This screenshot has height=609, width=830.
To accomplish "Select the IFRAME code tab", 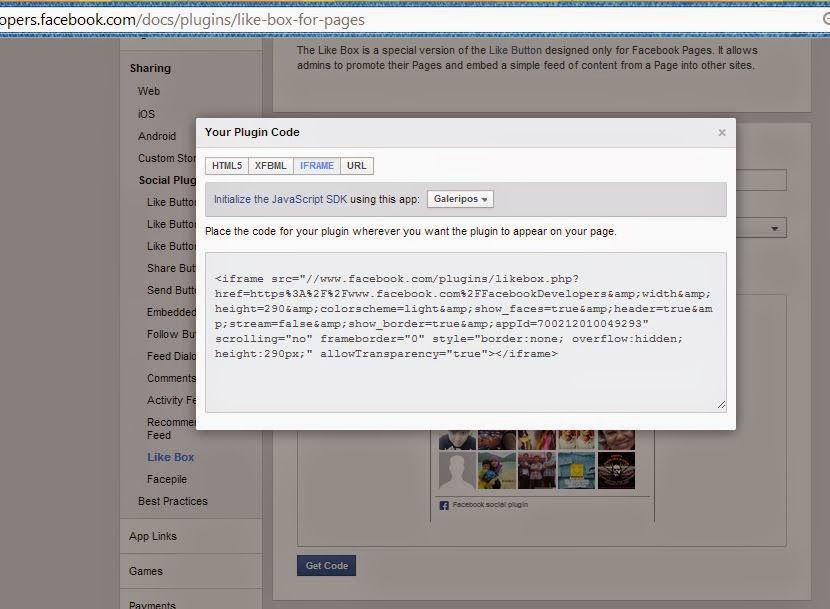I will pos(317,166).
